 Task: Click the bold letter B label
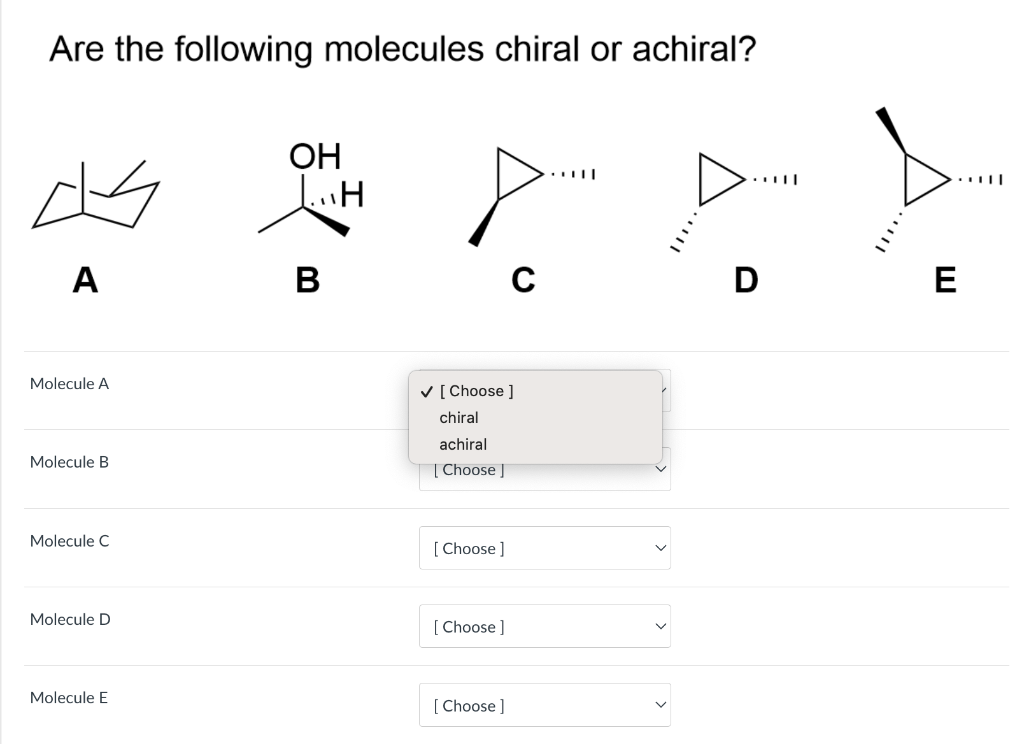[307, 279]
